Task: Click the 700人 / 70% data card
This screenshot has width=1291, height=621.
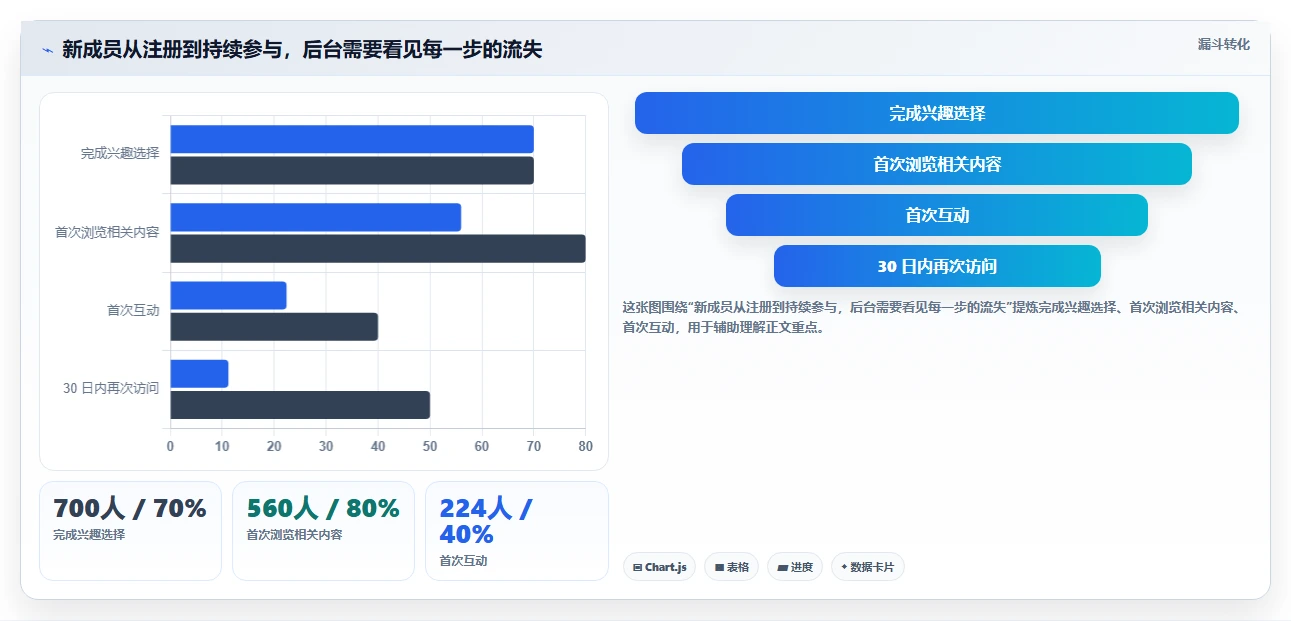Action: 130,531
